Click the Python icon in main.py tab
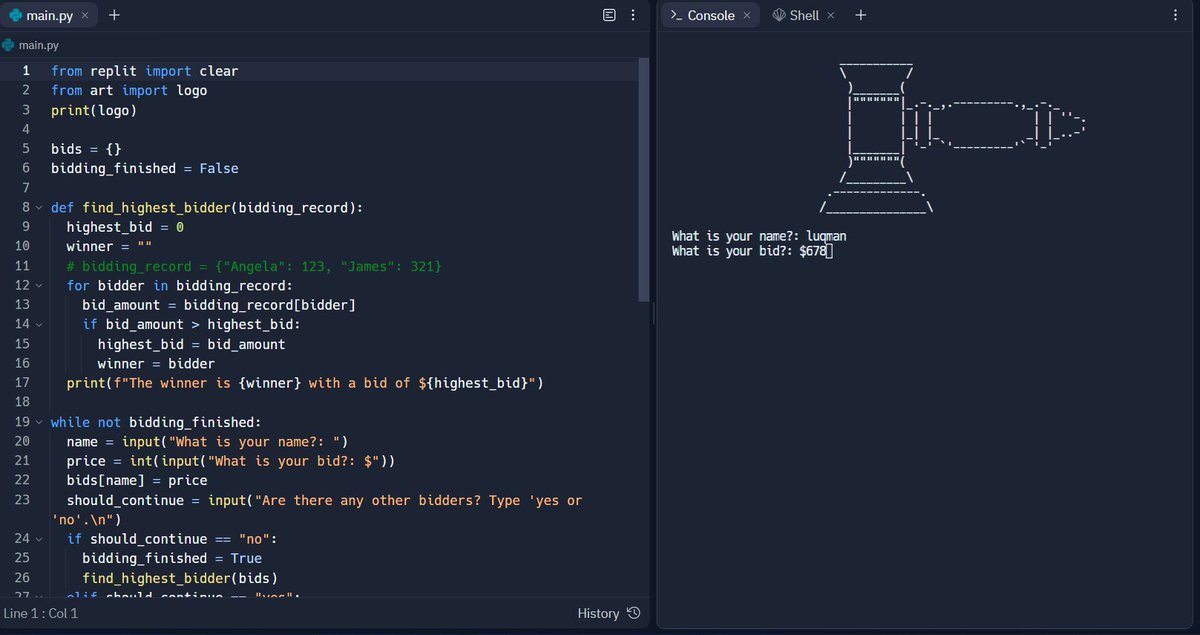1200x635 pixels. click(15, 16)
